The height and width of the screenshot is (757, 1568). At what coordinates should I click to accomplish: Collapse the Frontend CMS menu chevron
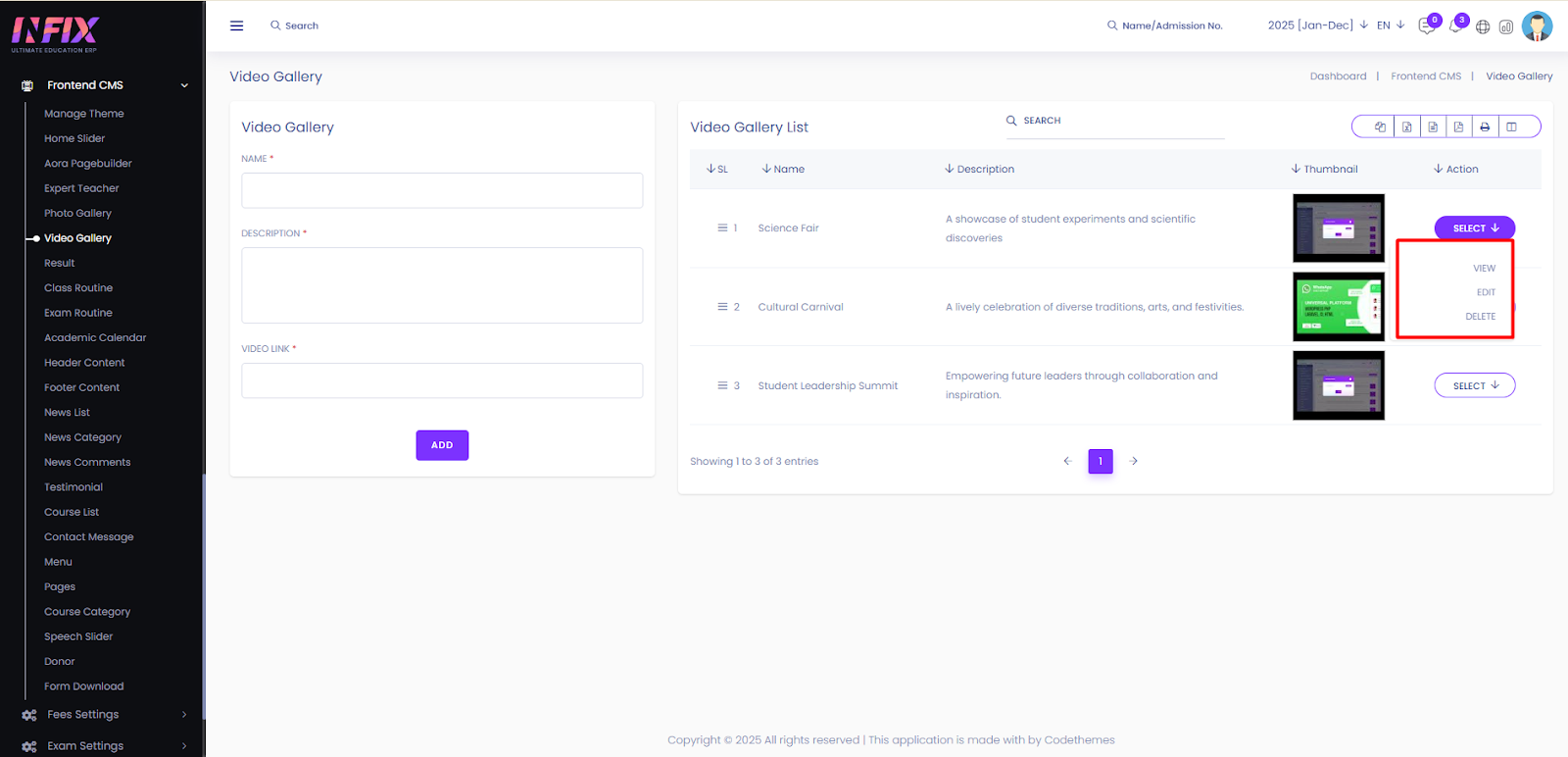pos(184,85)
